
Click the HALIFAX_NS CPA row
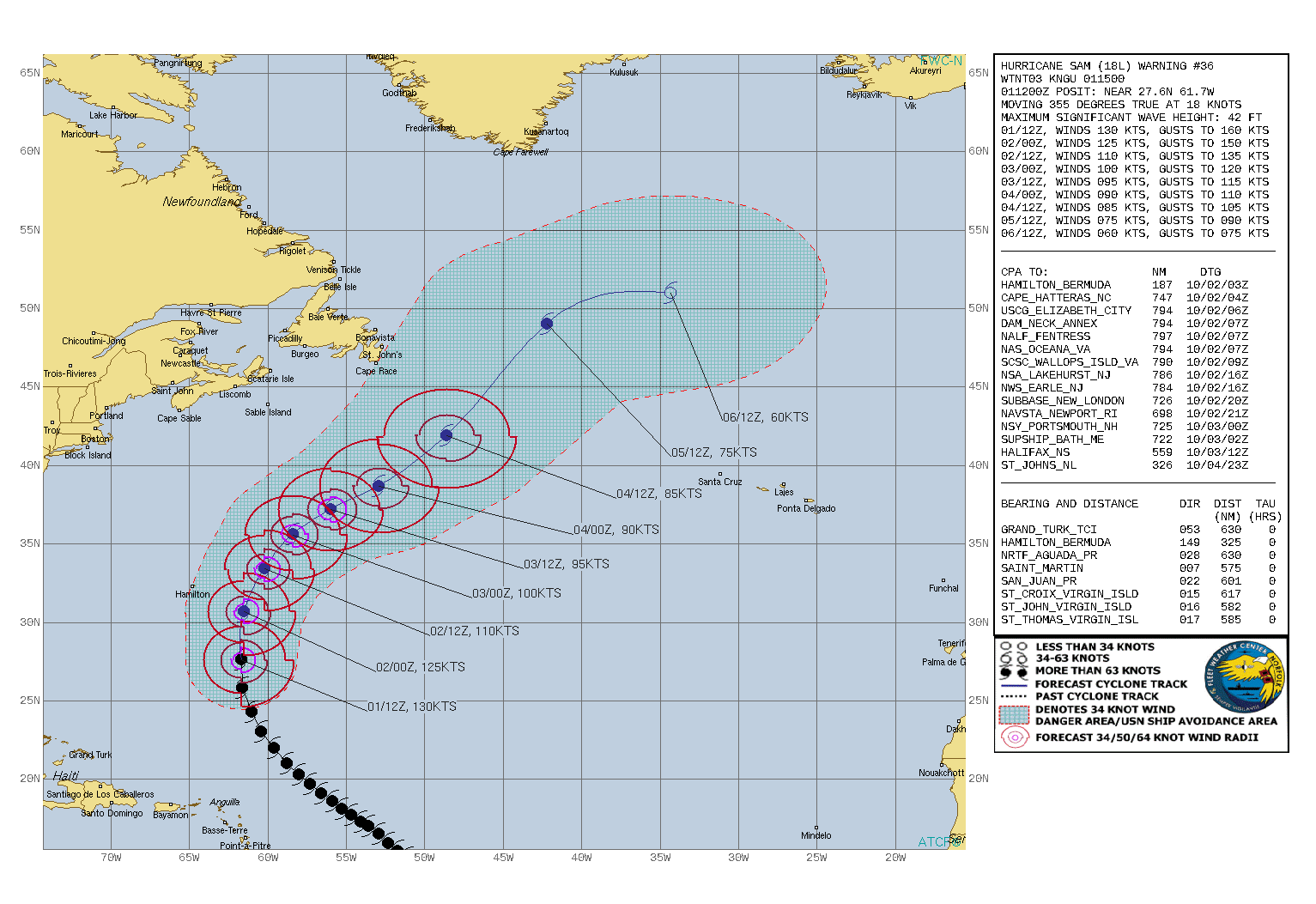pos(1125,452)
